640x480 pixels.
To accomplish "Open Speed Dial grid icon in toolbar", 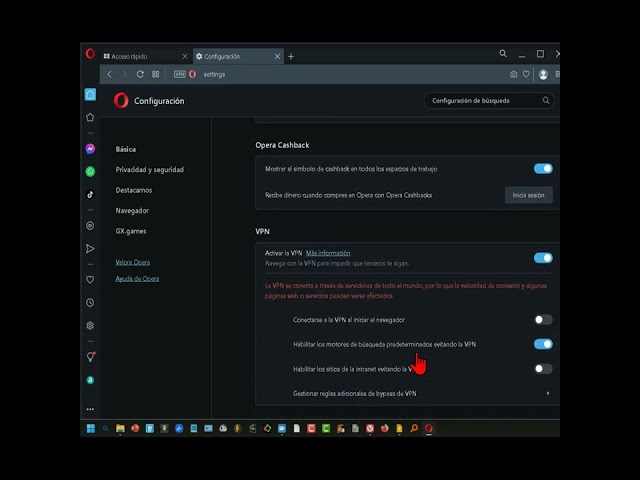I will (x=156, y=74).
